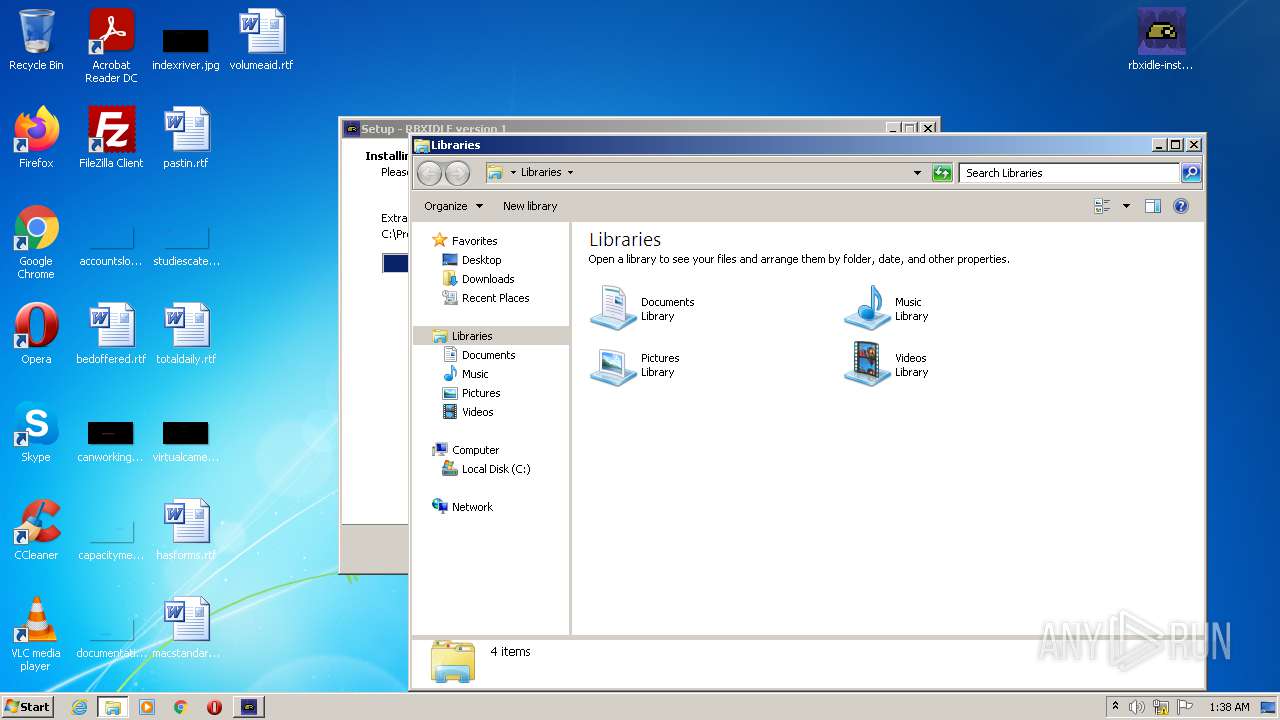Image resolution: width=1280 pixels, height=720 pixels.
Task: Click the New library button
Action: (530, 206)
